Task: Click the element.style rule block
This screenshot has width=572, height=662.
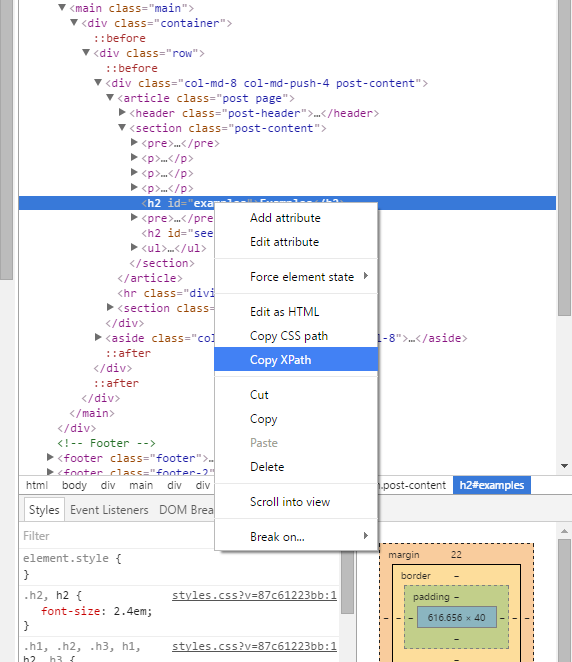Action: pyautogui.click(x=179, y=567)
